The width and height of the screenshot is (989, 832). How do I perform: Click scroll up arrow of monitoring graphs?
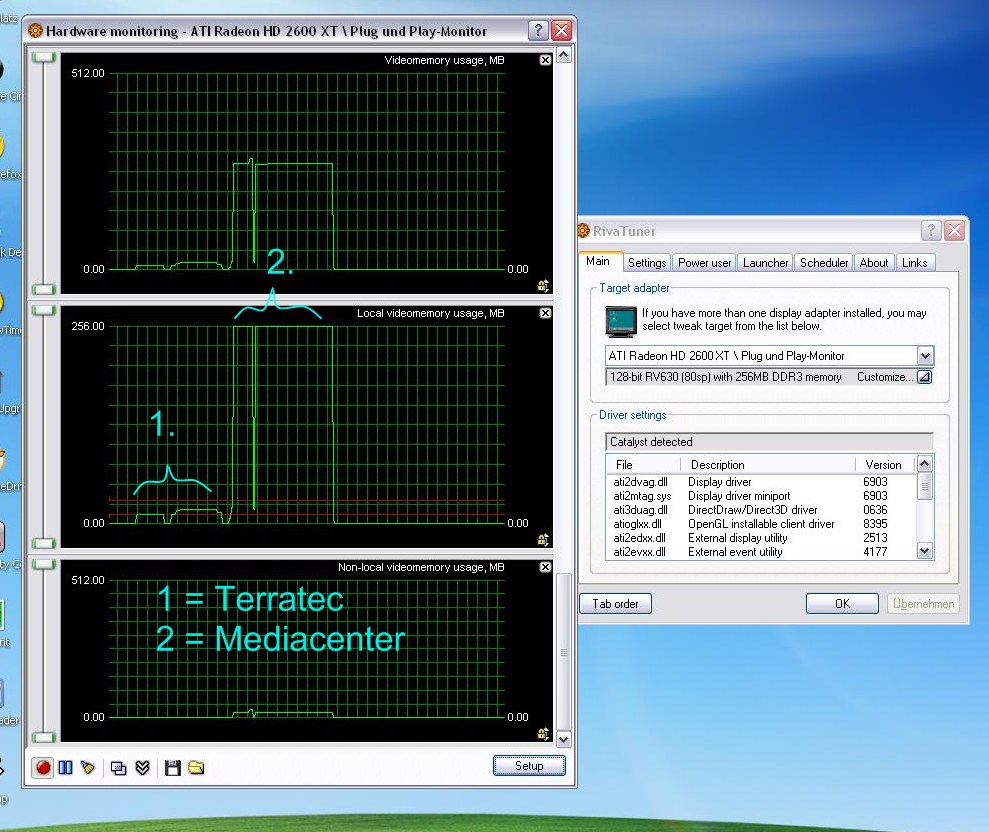(563, 55)
